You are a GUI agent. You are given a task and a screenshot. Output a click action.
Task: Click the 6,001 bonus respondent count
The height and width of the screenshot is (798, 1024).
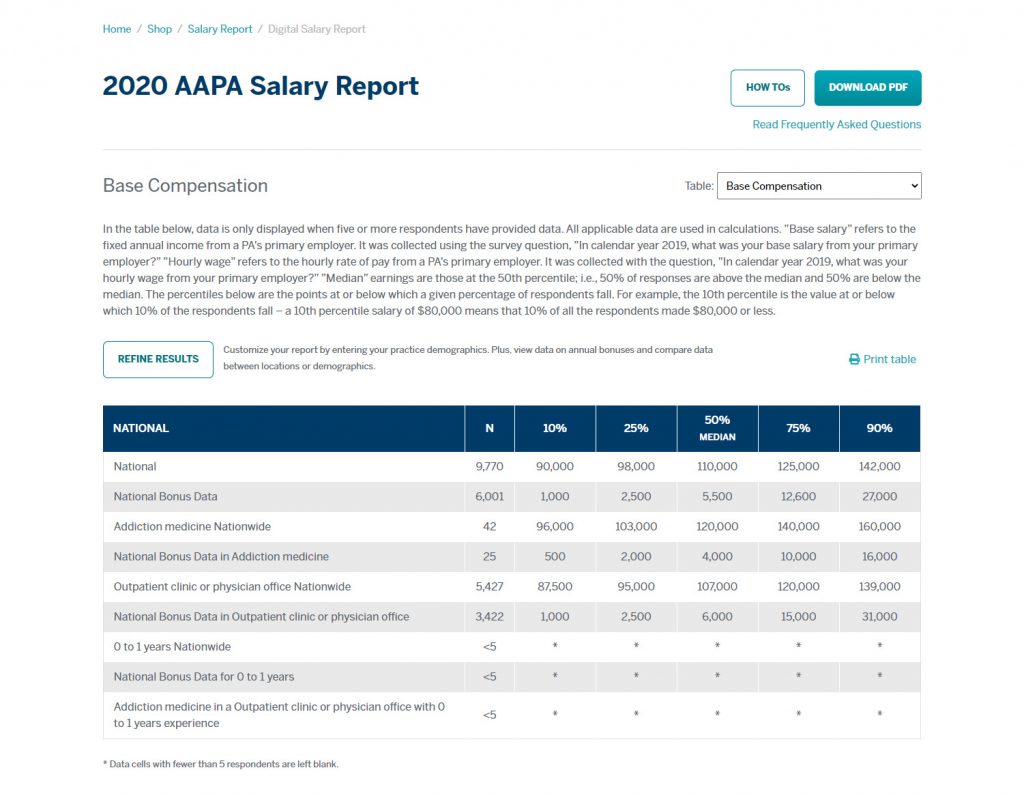(489, 497)
